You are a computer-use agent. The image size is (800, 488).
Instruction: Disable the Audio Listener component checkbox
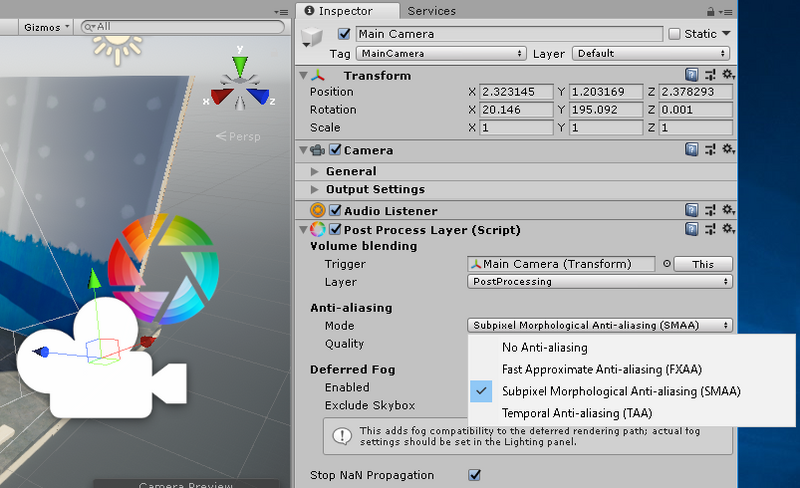tap(335, 210)
